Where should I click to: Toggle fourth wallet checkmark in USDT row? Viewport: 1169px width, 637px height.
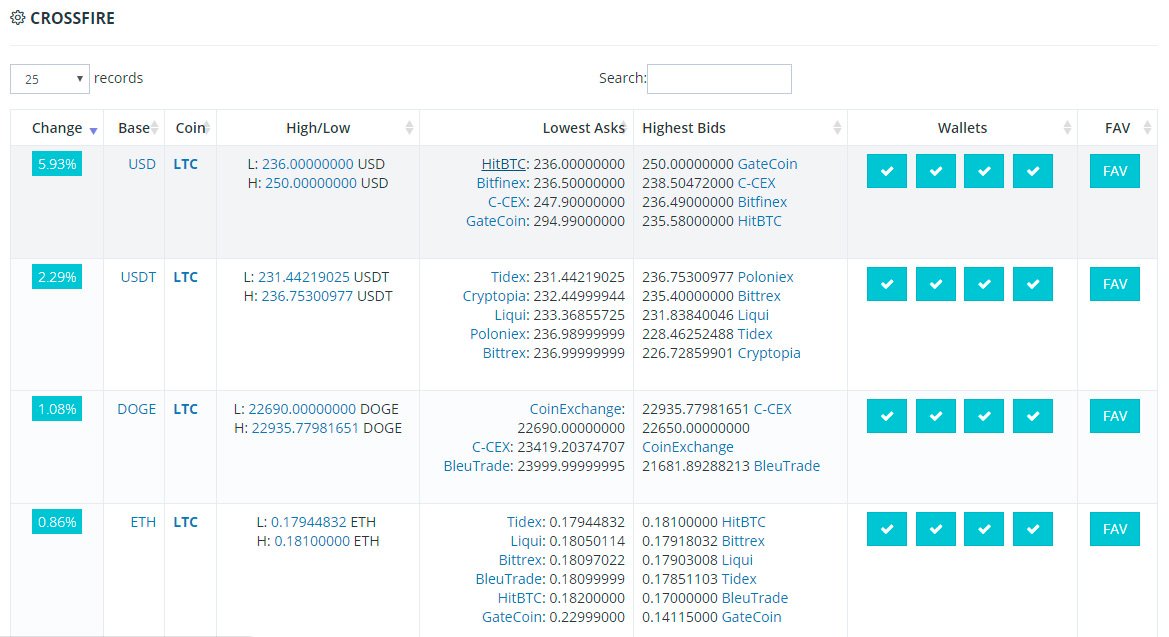click(1033, 284)
